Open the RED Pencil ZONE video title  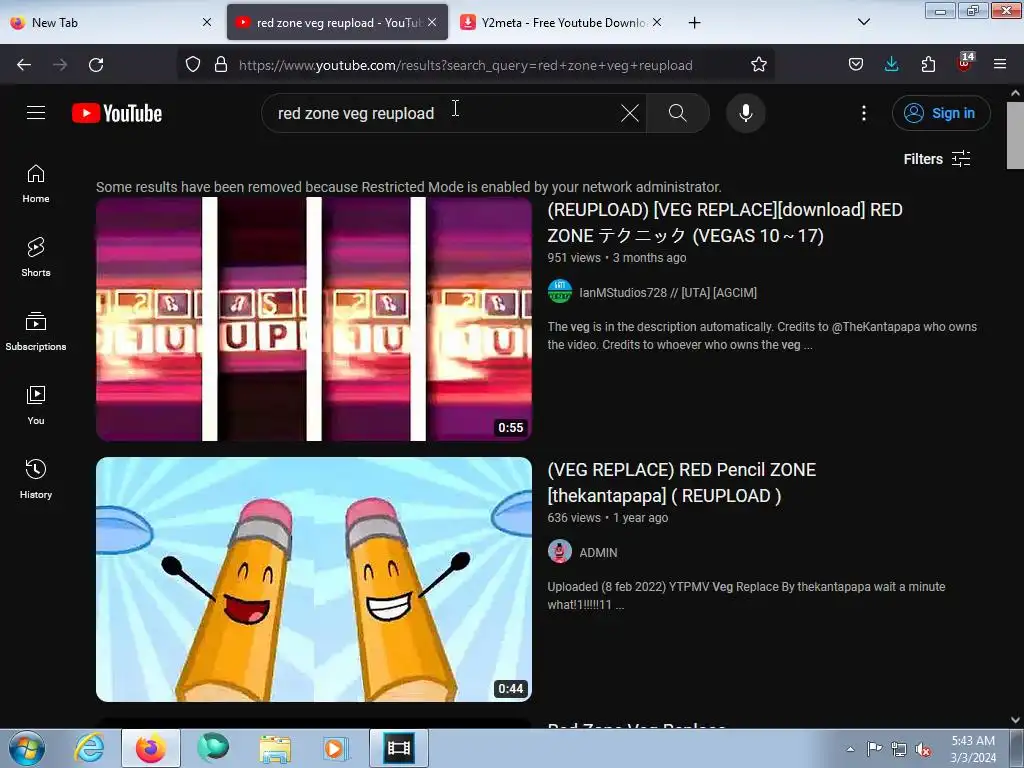[x=682, y=483]
